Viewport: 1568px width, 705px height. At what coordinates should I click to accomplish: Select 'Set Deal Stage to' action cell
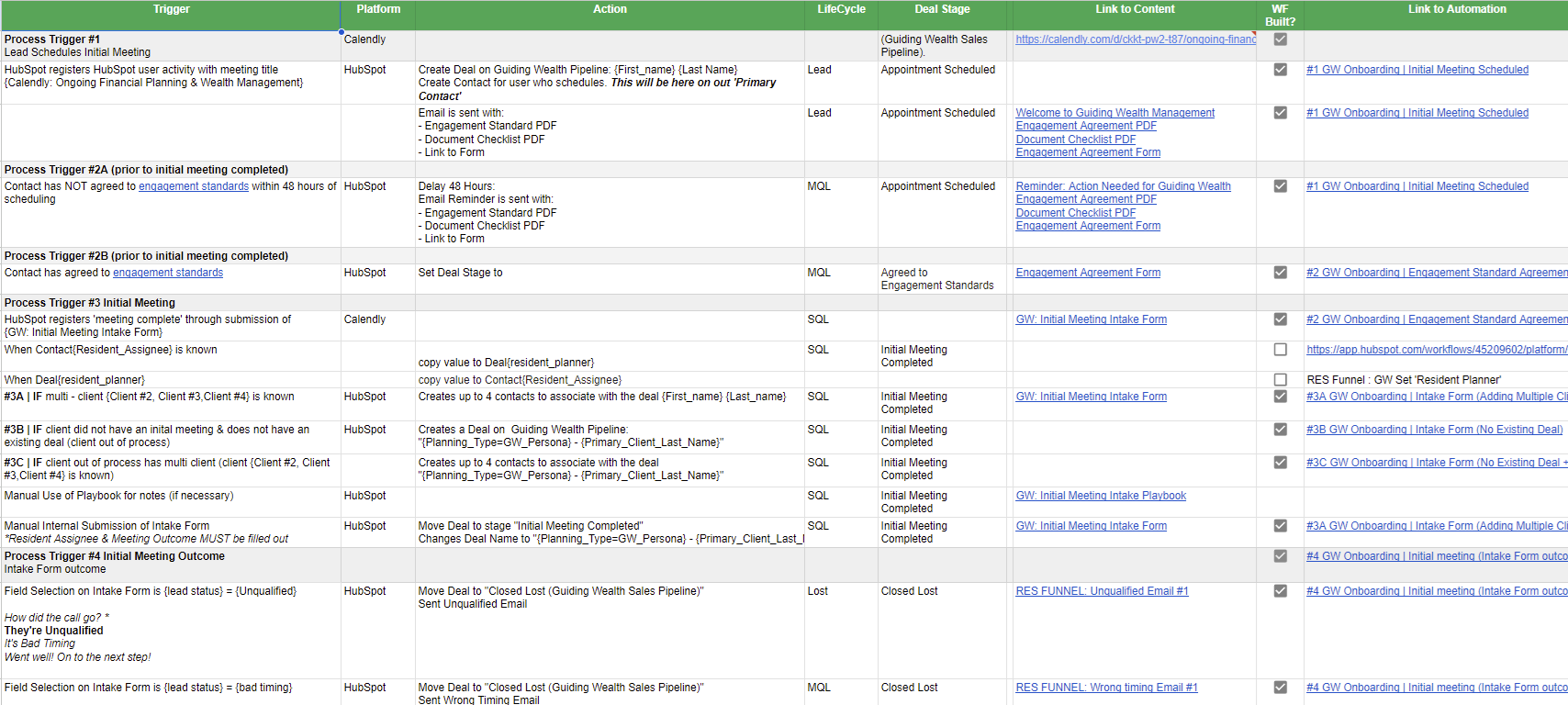[610, 279]
